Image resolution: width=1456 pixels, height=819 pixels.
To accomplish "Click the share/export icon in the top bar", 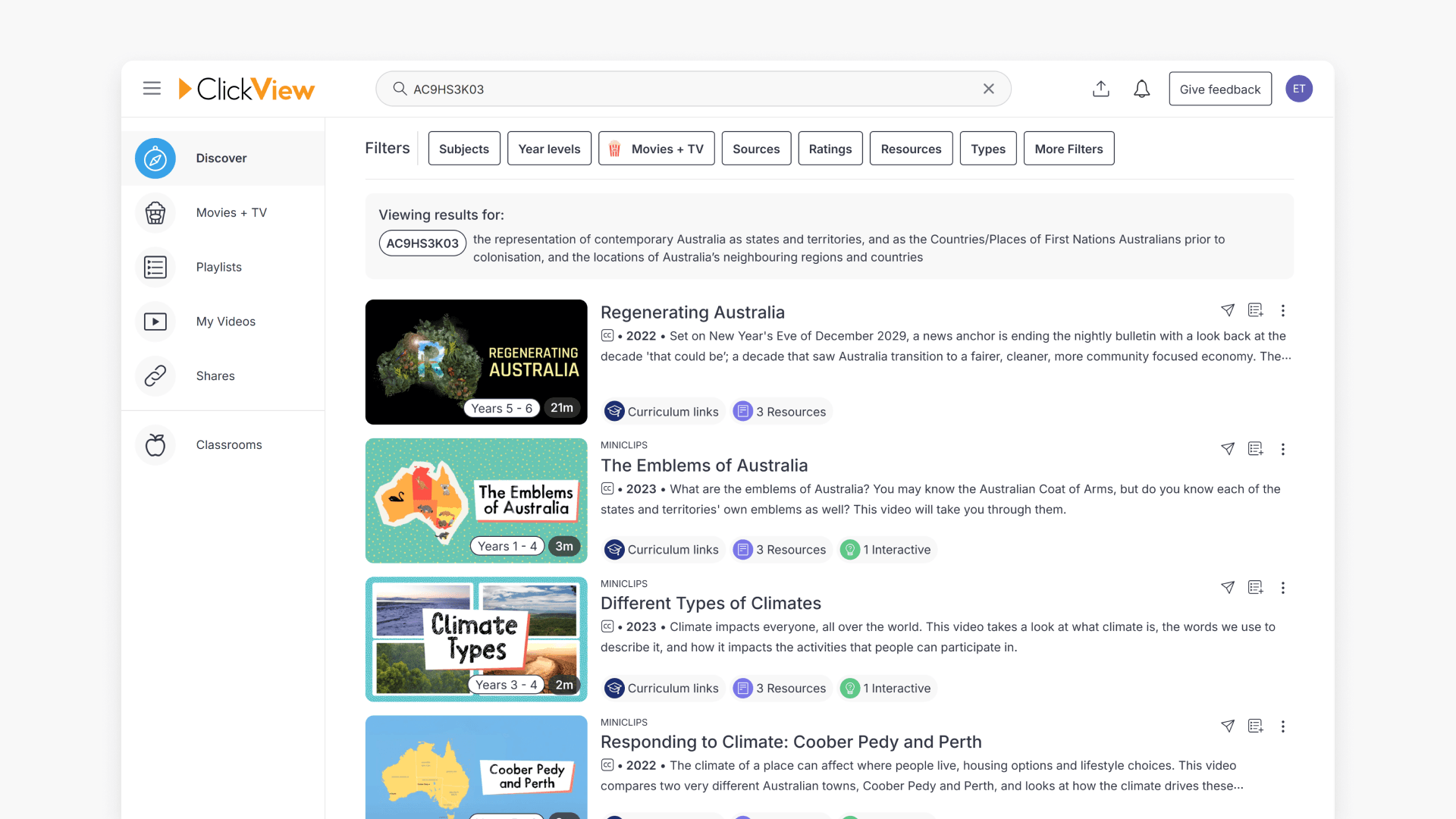I will [x=1101, y=89].
